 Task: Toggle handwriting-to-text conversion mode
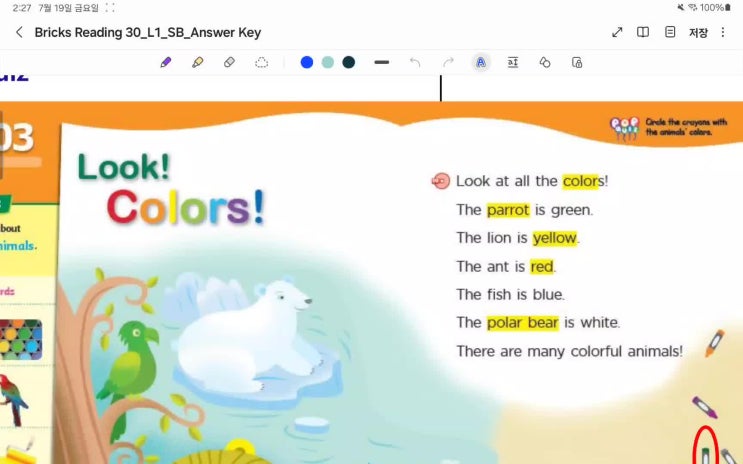tap(481, 62)
